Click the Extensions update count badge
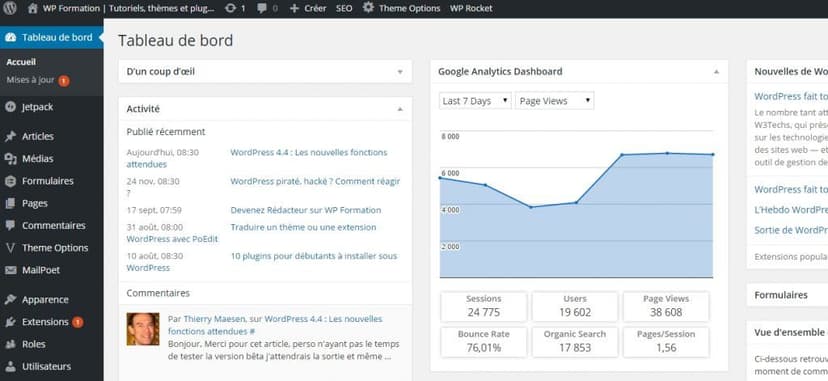Viewport: 828px width, 381px height. point(78,322)
